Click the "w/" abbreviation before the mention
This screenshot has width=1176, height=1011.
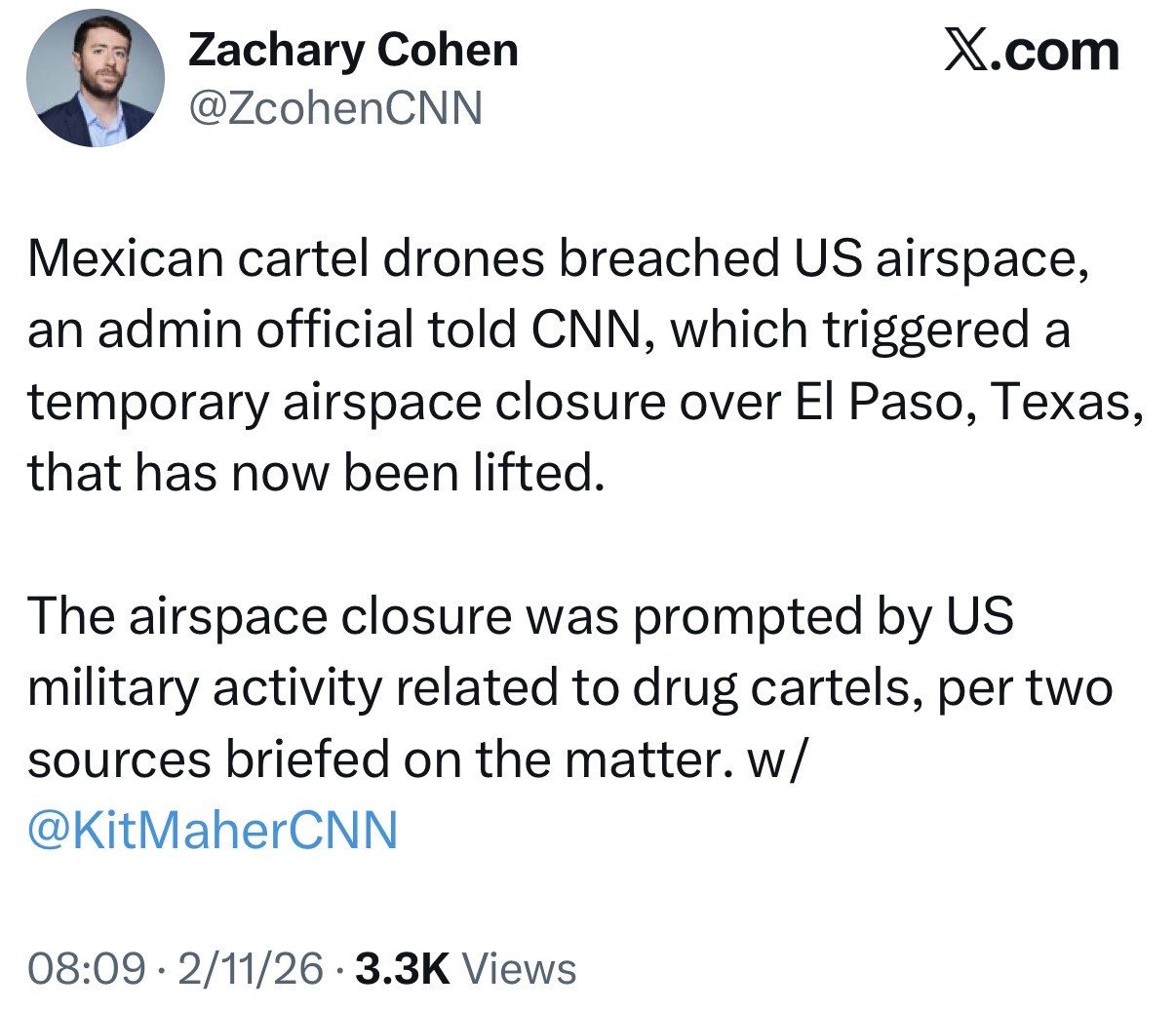click(775, 759)
